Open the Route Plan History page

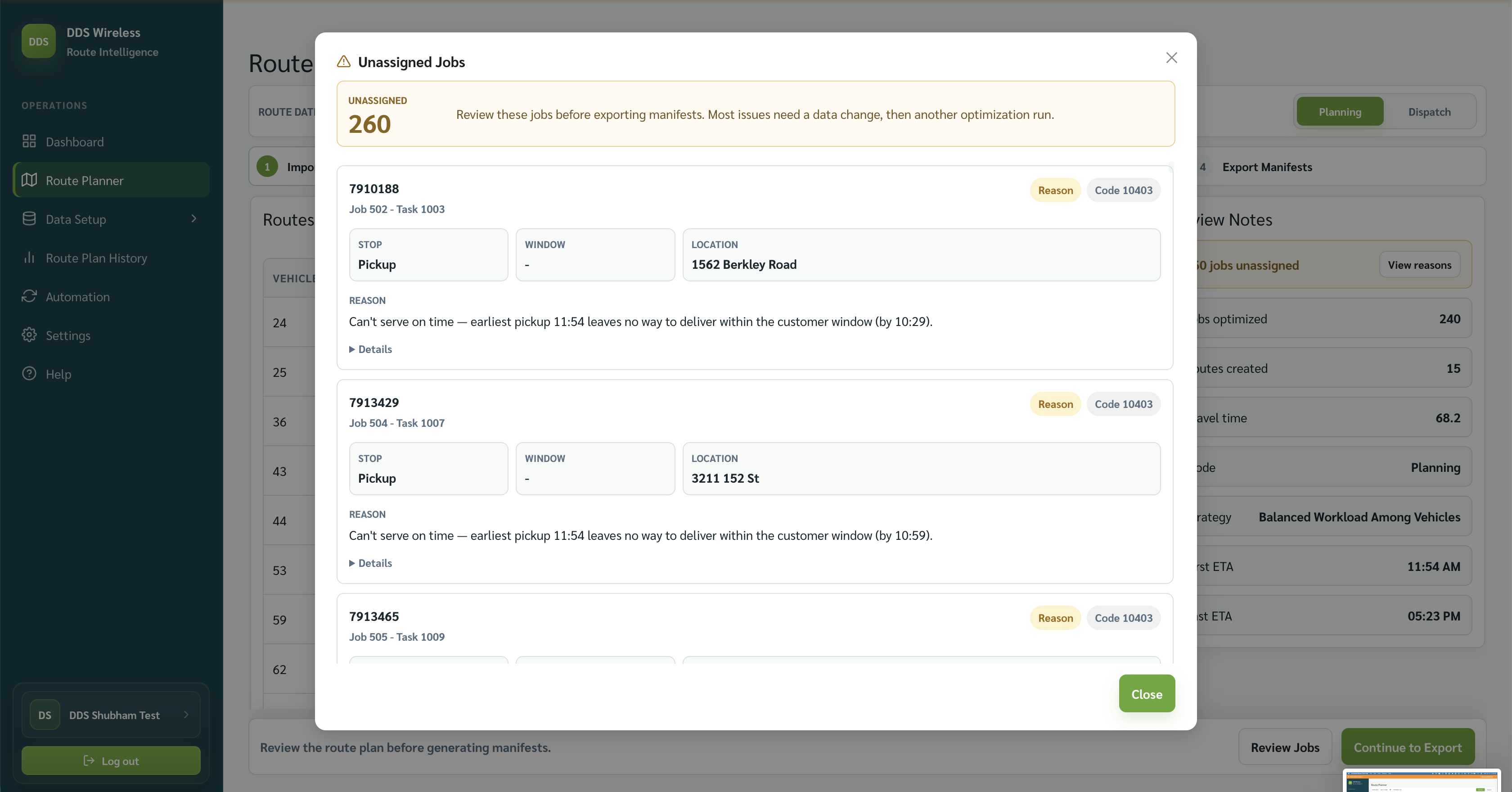[x=111, y=258]
